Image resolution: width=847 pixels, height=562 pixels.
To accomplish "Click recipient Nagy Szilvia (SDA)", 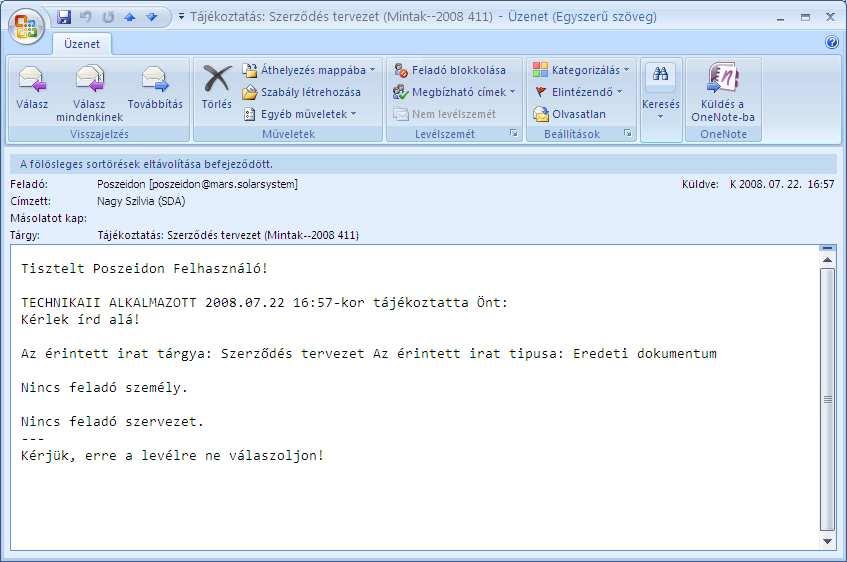I will (x=141, y=202).
